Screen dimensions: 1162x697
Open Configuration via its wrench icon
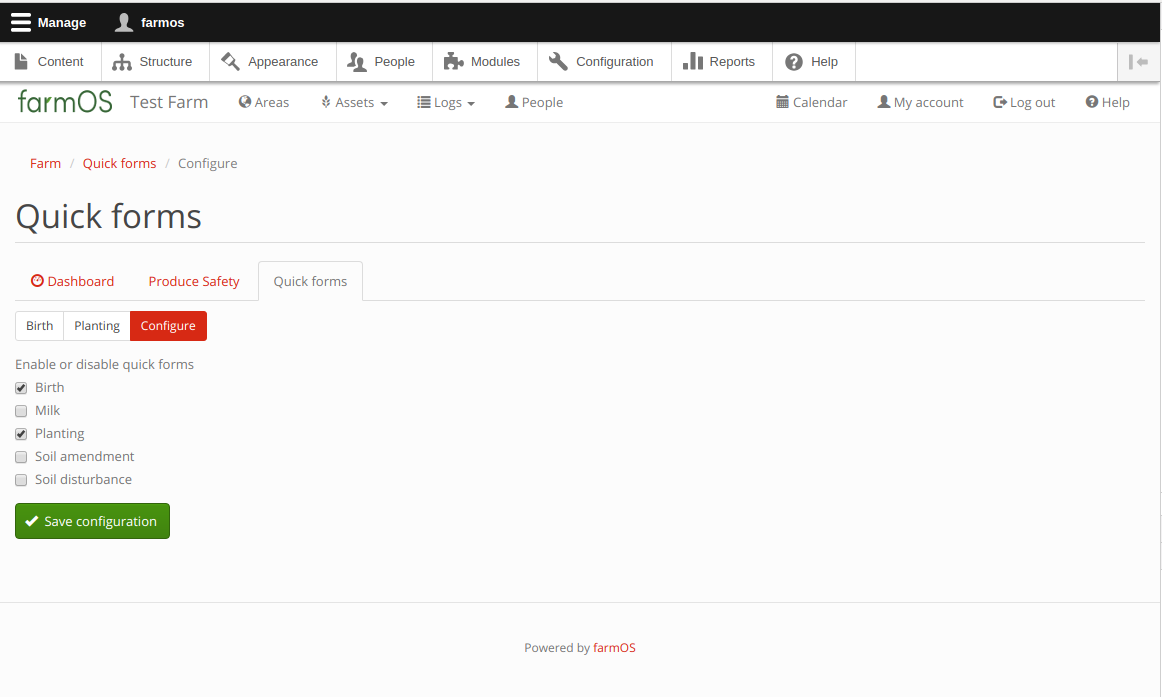click(558, 62)
